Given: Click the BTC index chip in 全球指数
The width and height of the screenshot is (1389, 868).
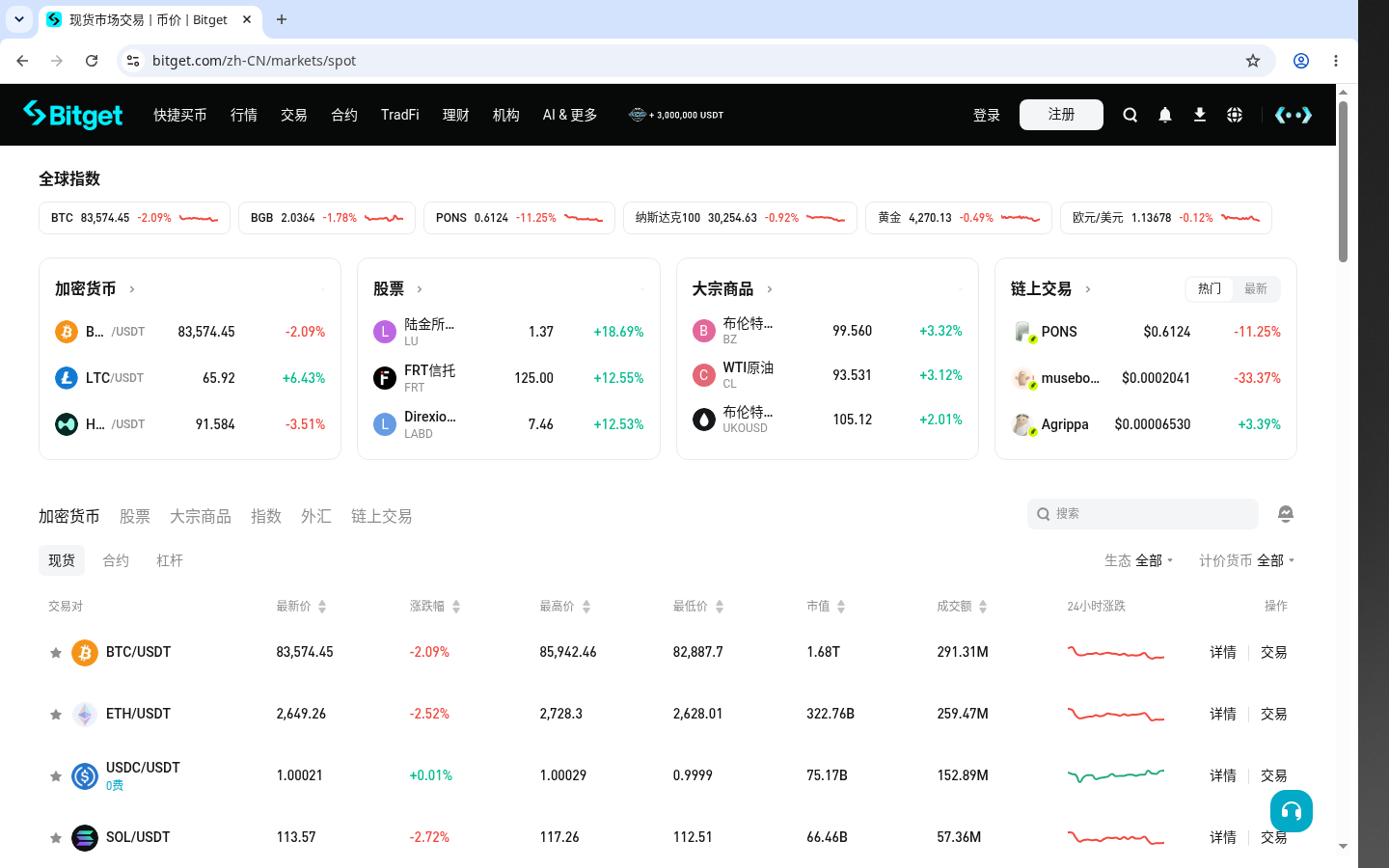Looking at the screenshot, I should click(x=134, y=218).
